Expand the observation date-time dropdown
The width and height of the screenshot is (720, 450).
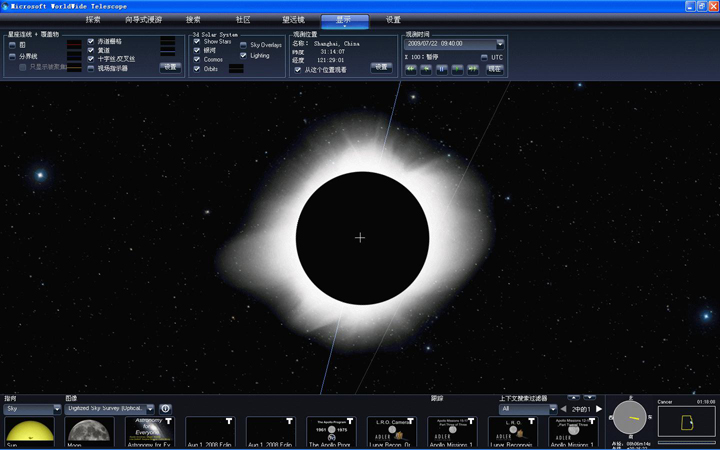500,44
